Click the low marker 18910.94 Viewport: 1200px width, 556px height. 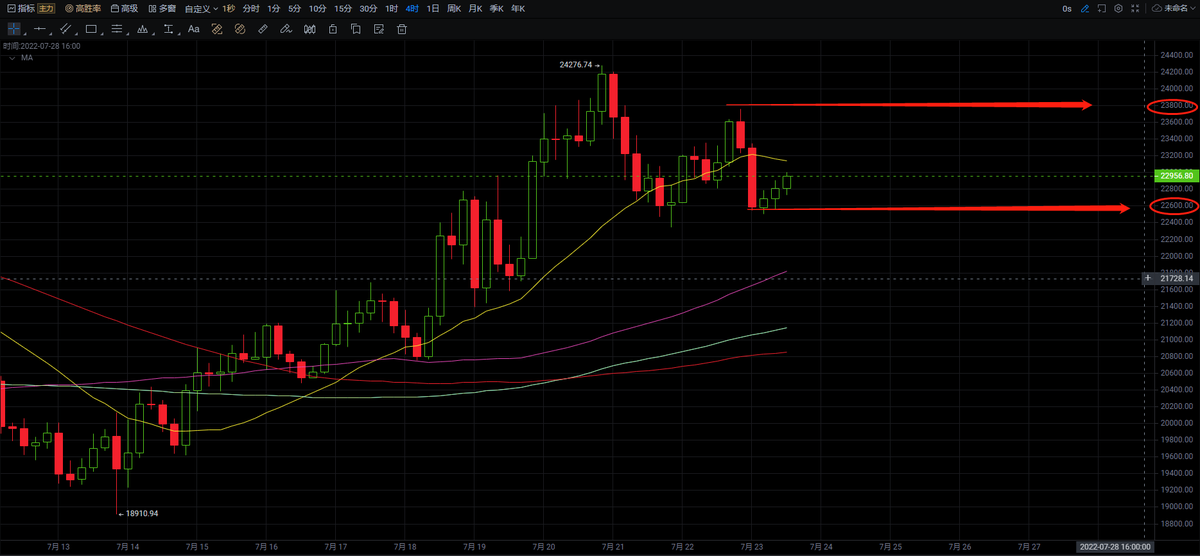pyautogui.click(x=141, y=513)
